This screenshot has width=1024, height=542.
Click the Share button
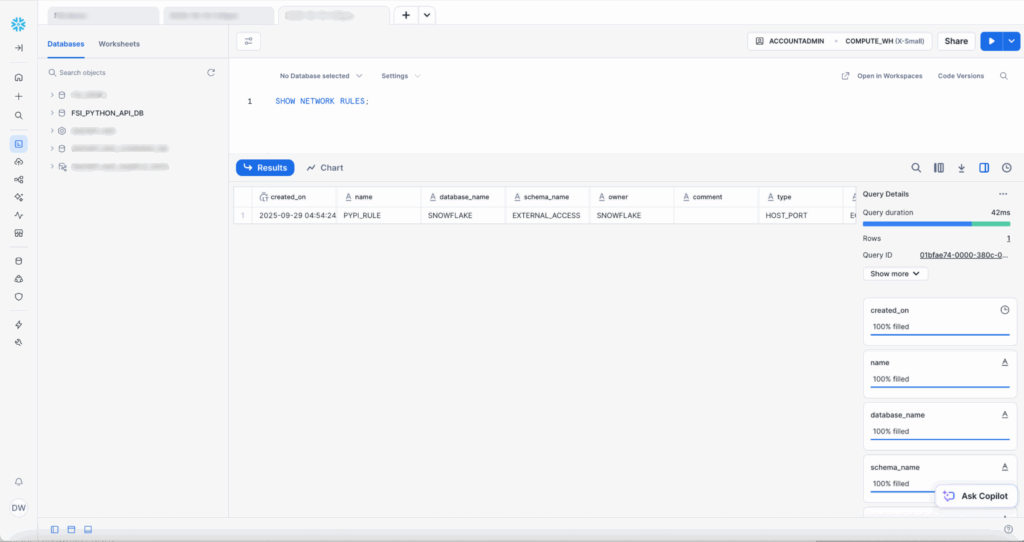[x=956, y=41]
